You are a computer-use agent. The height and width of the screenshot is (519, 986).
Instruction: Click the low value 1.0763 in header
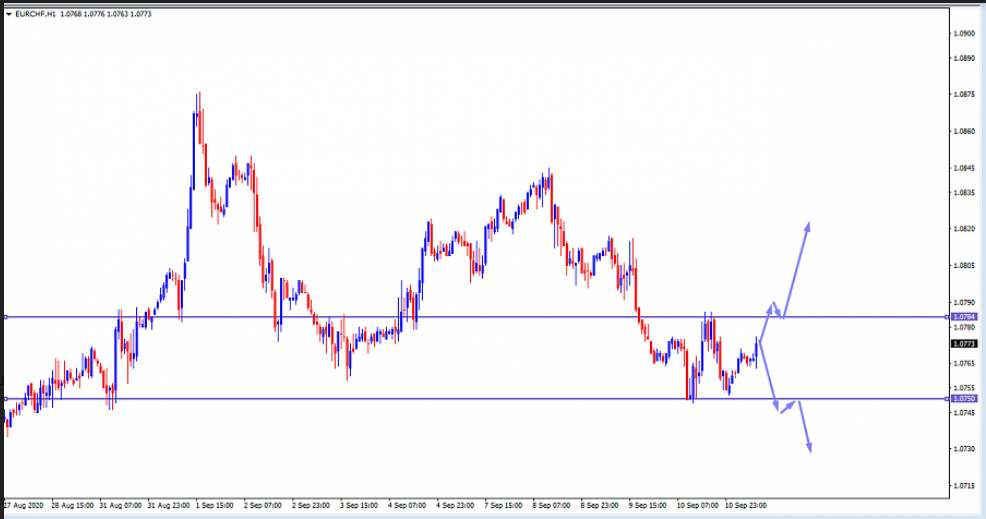(x=117, y=14)
